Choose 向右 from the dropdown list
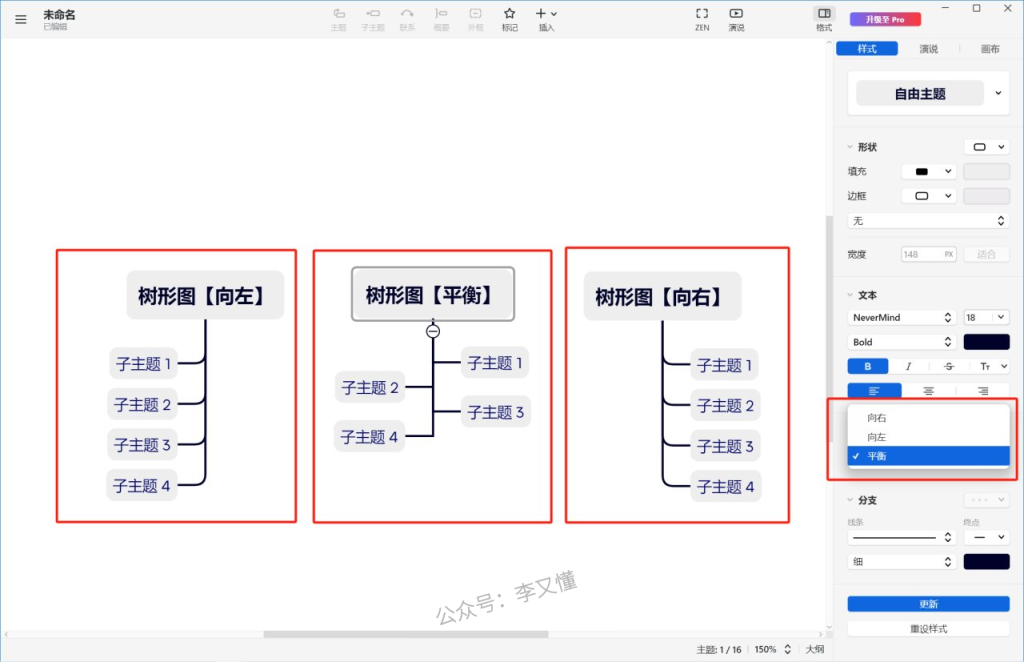Screen dimensions: 1024x662 point(877,418)
